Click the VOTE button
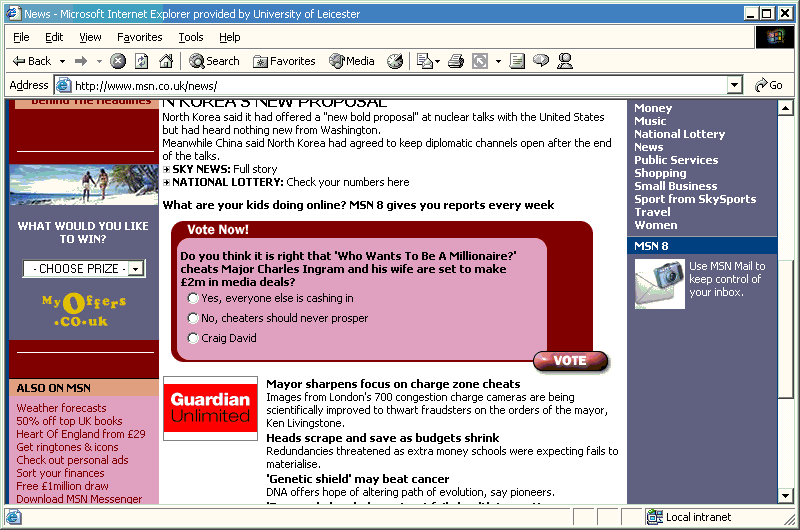The width and height of the screenshot is (800, 530). pyautogui.click(x=570, y=361)
